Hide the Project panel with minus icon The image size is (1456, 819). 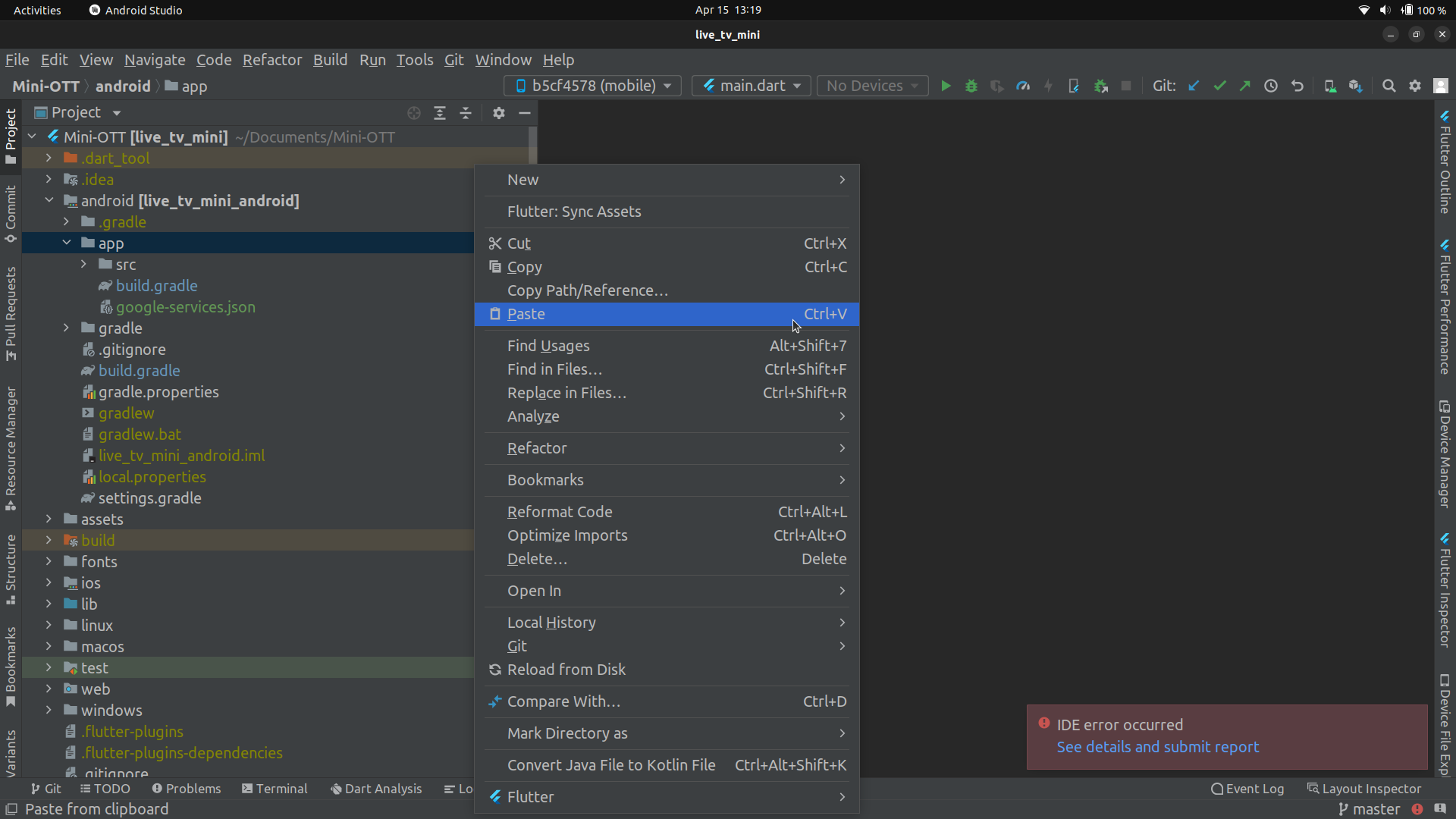click(524, 113)
